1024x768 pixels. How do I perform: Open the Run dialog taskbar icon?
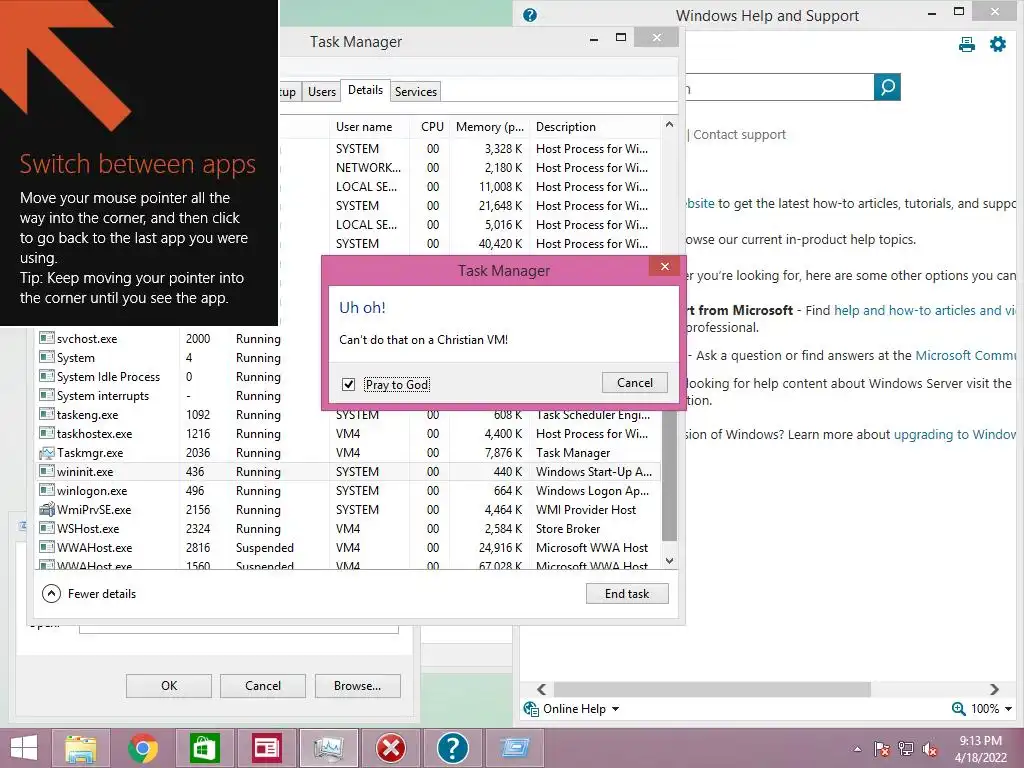515,748
